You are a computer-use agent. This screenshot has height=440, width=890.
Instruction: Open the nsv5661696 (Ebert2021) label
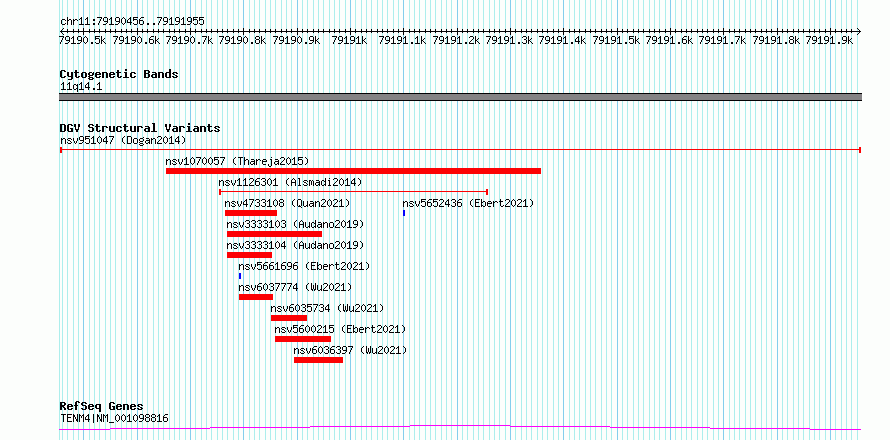tap(304, 266)
